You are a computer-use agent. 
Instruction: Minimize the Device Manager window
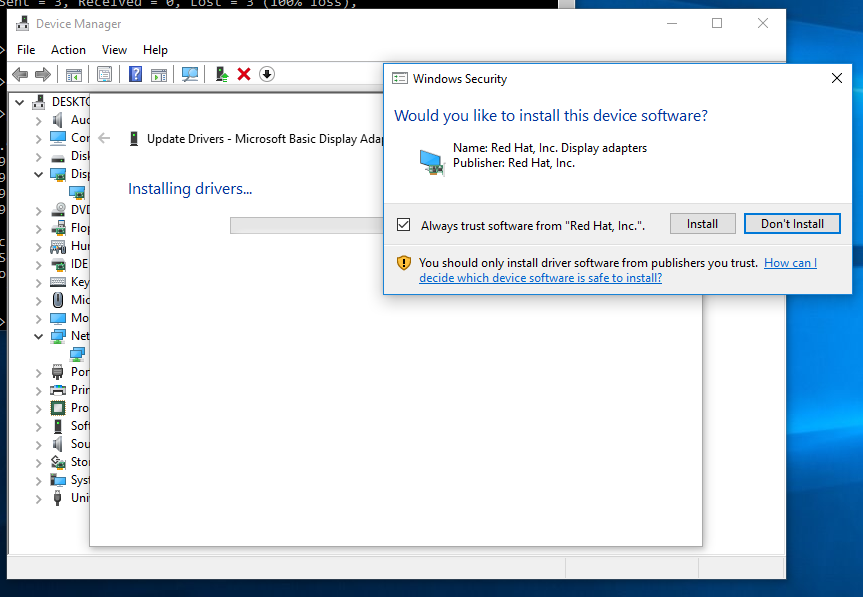(x=671, y=23)
